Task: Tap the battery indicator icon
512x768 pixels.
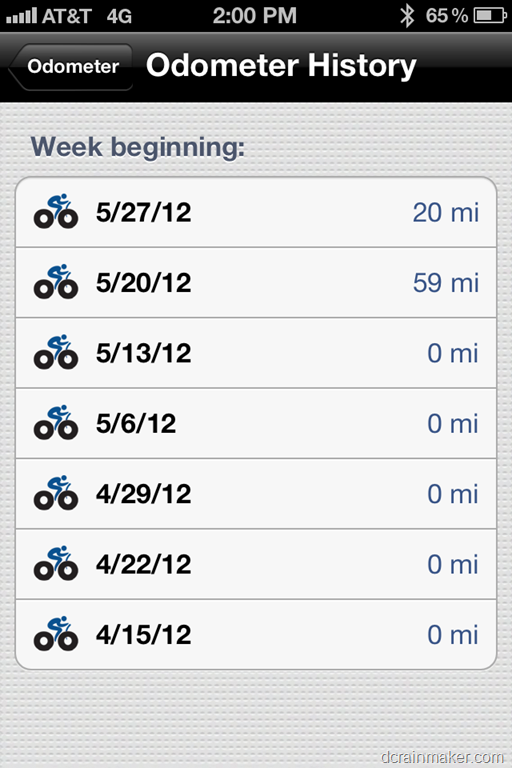Action: tap(490, 16)
